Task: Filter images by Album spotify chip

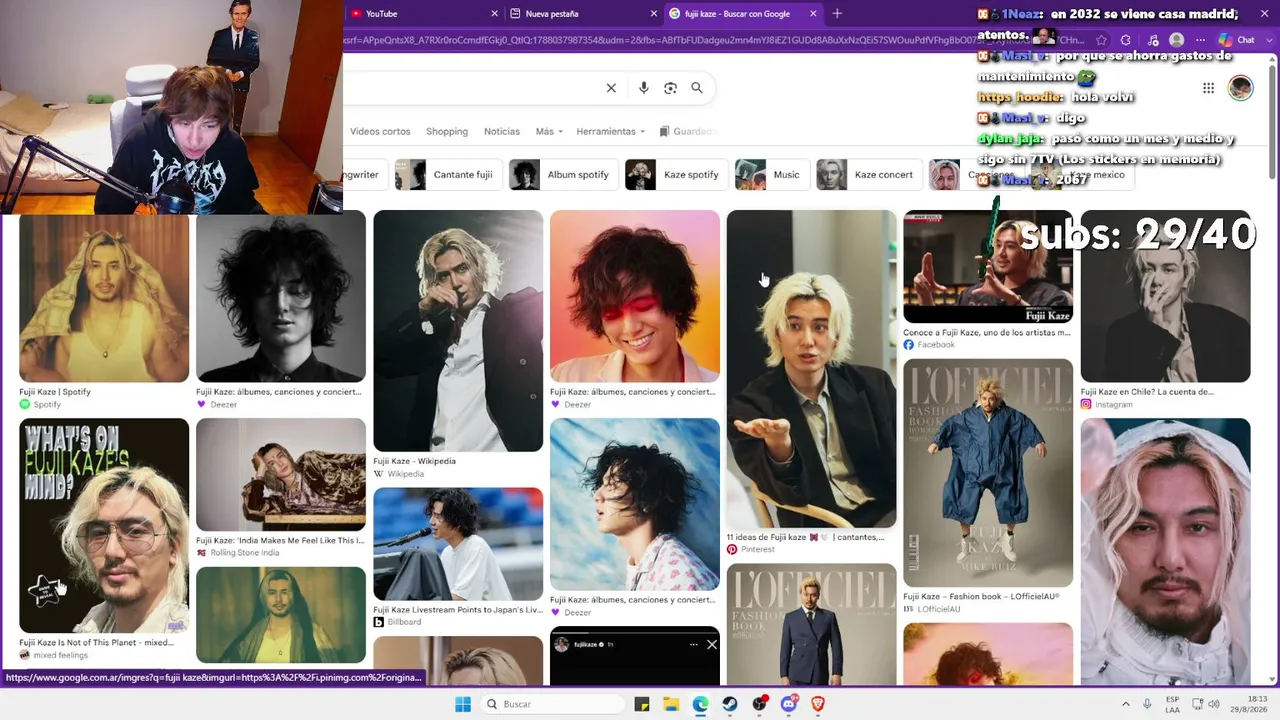Action: pyautogui.click(x=563, y=174)
